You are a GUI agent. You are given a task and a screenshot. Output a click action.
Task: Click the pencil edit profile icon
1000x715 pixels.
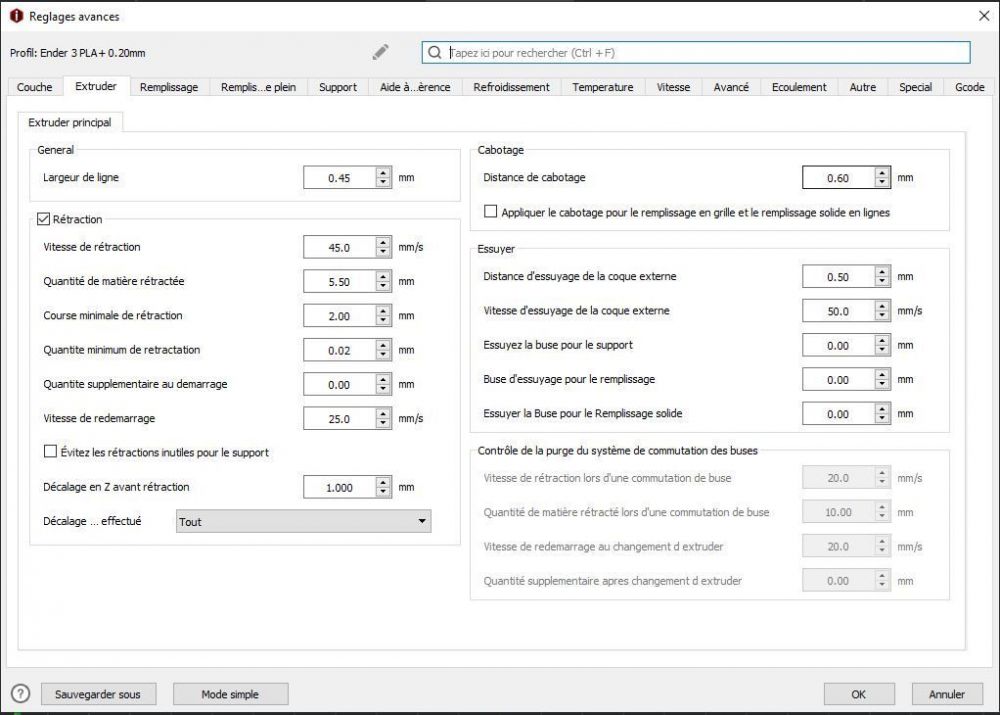pyautogui.click(x=381, y=52)
